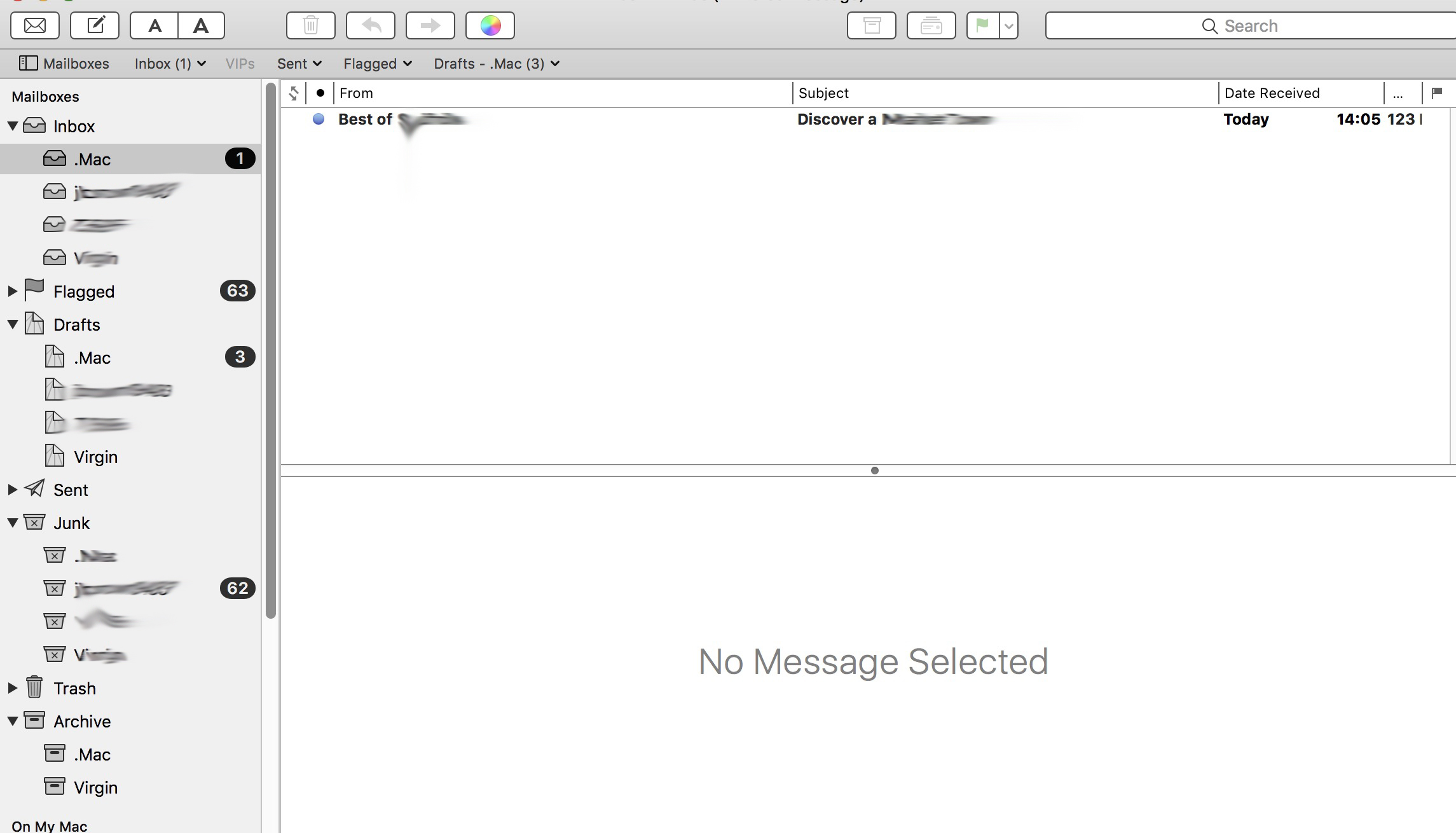Open the color wheel picker
1456x833 pixels.
490,26
